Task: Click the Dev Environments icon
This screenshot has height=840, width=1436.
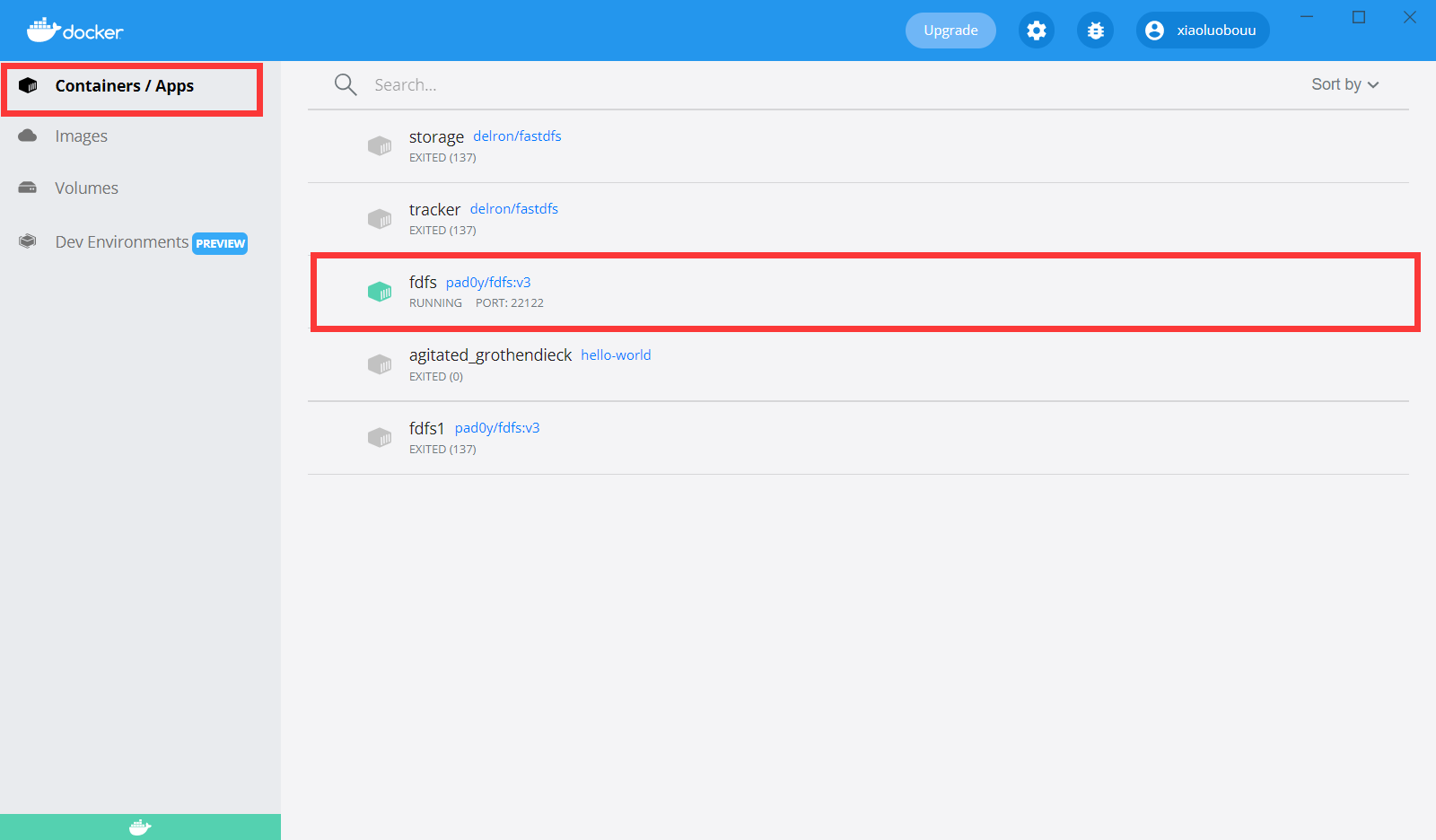Action: pyautogui.click(x=27, y=241)
